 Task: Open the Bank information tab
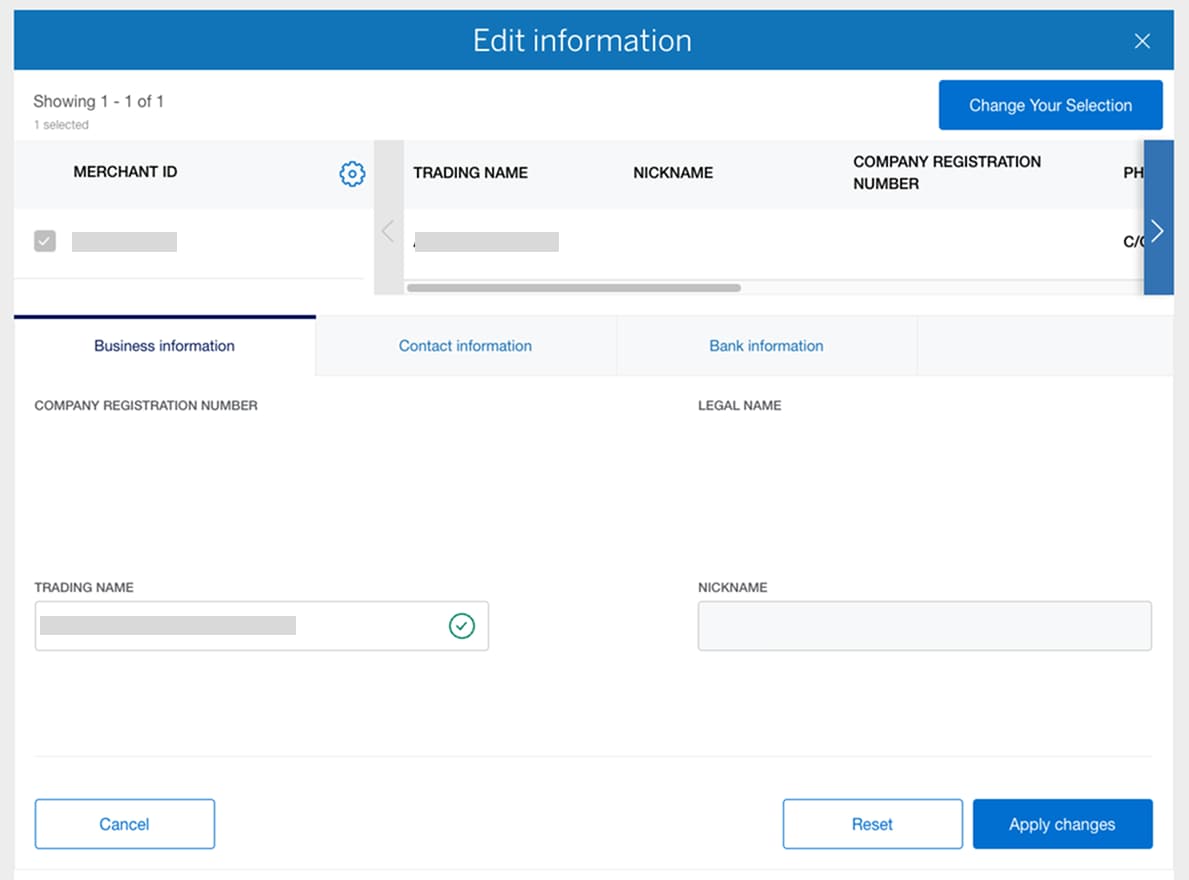(766, 346)
